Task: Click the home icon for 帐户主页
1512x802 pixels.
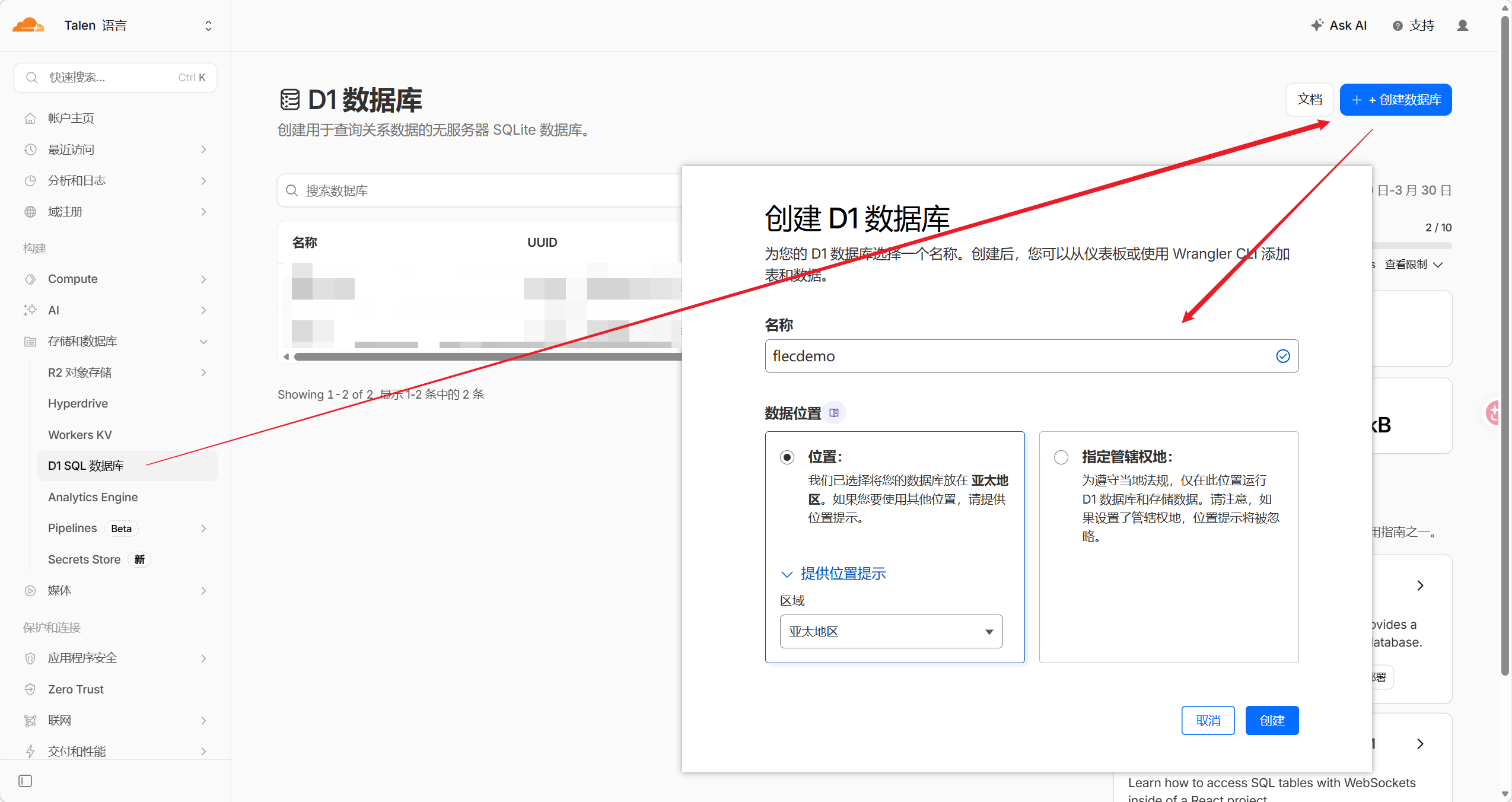Action: [30, 118]
